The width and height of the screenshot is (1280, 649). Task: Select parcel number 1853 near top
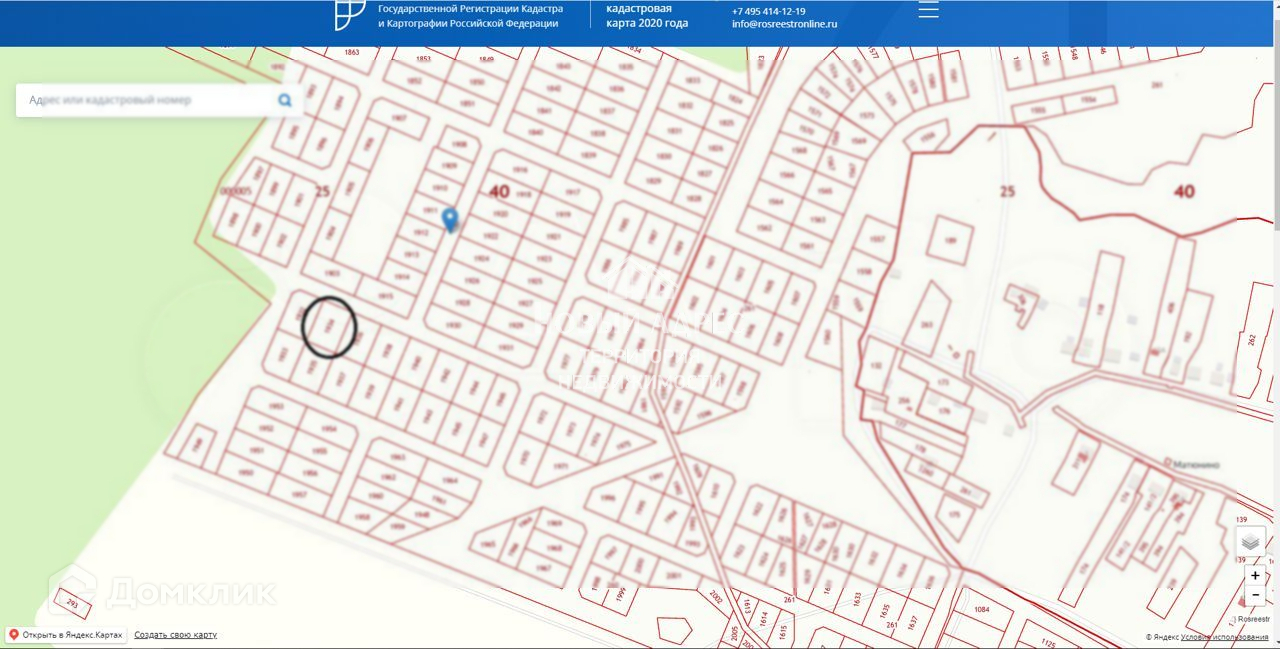tap(423, 58)
